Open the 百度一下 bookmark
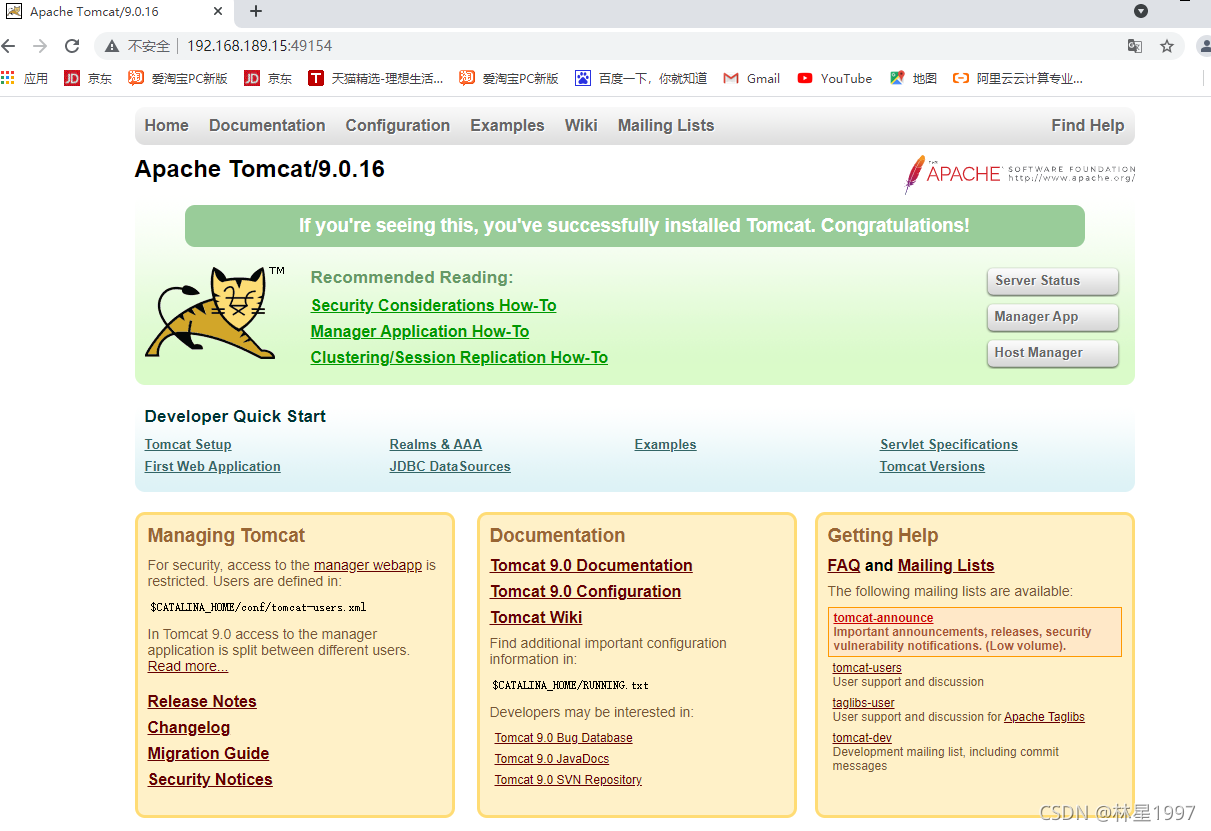1211x831 pixels. pyautogui.click(x=641, y=78)
